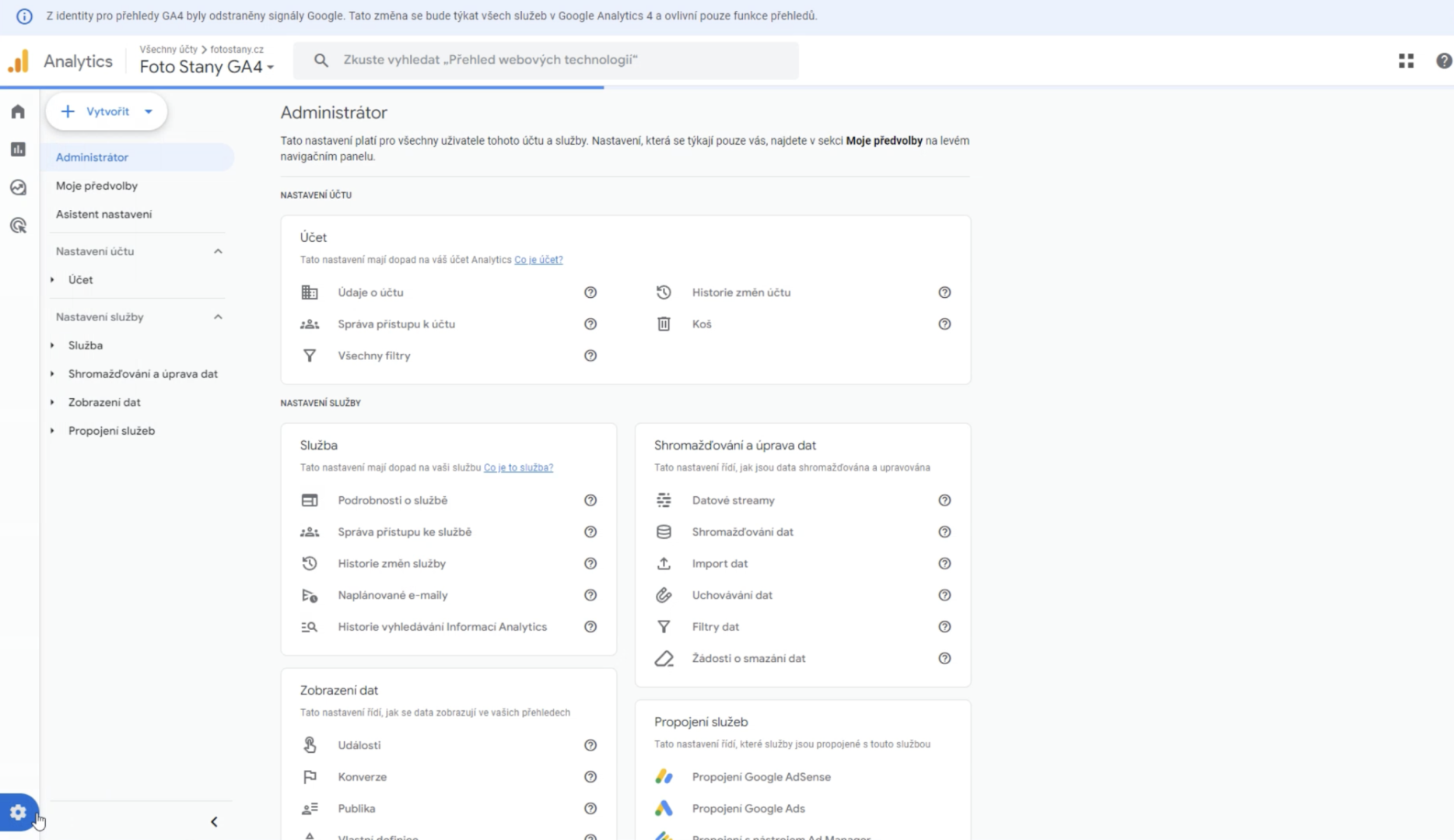Image resolution: width=1454 pixels, height=840 pixels.
Task: Expand the Služba tree item
Action: pyautogui.click(x=52, y=345)
